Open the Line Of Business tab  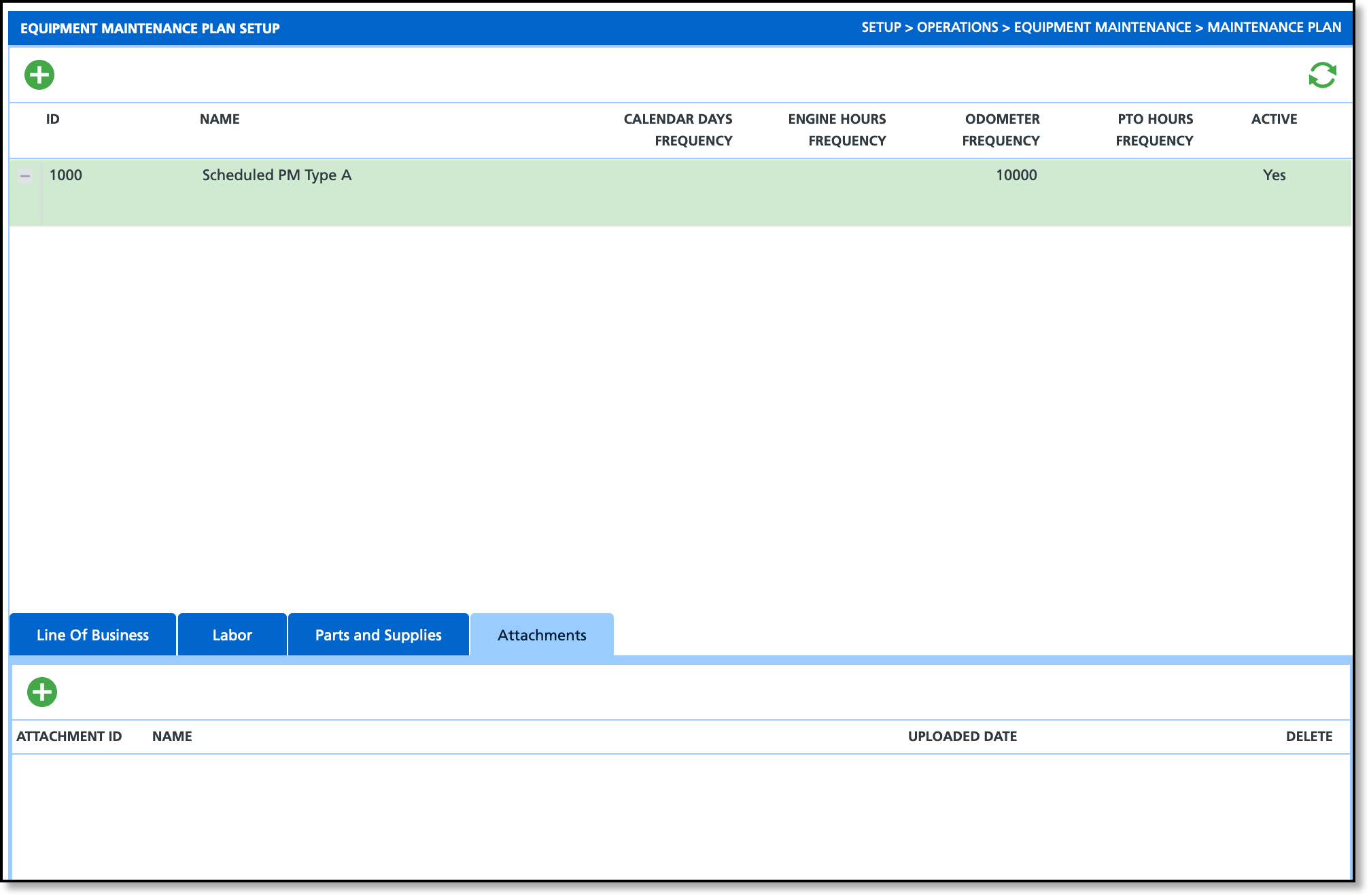click(x=92, y=635)
